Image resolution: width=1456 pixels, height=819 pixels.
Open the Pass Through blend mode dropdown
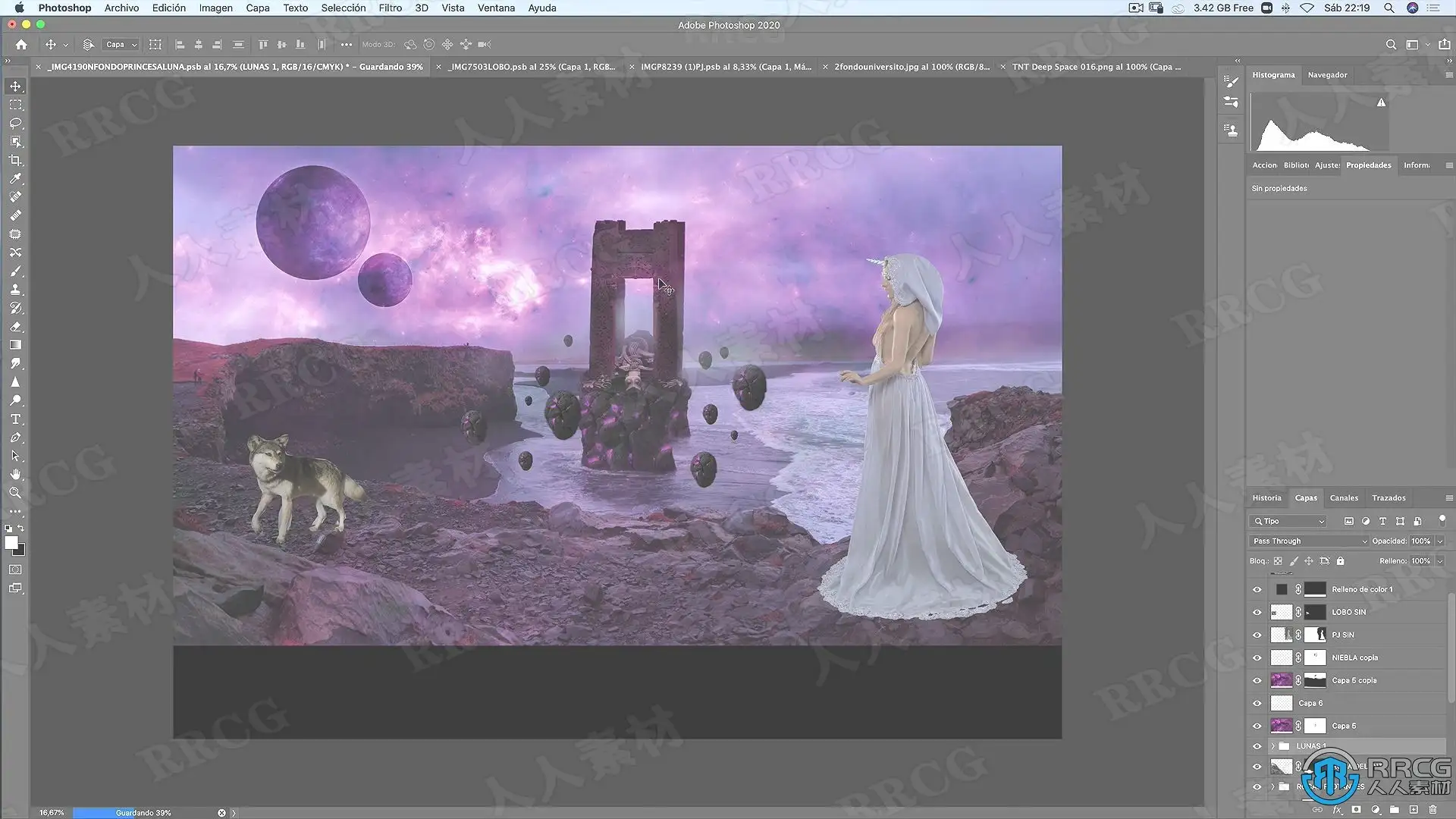[x=1309, y=541]
